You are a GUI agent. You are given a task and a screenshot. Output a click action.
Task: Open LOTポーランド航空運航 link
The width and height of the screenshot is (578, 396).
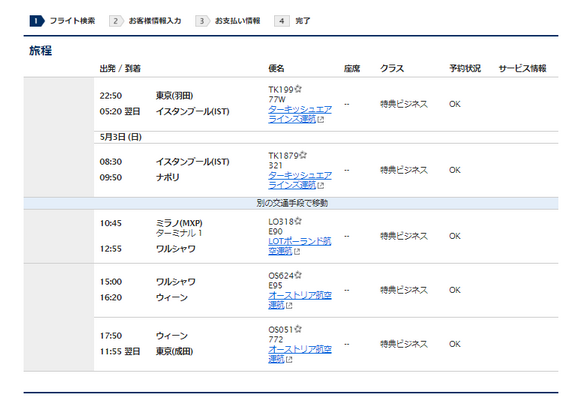click(299, 246)
